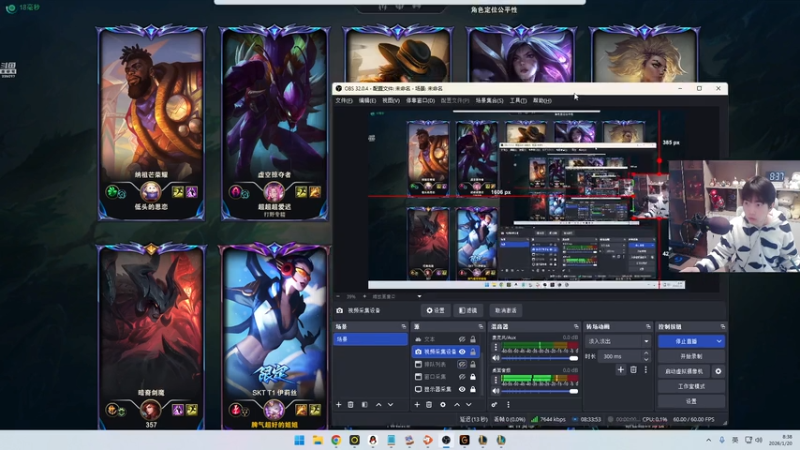Undock the 控制按钮 panel with its float icon

point(722,327)
